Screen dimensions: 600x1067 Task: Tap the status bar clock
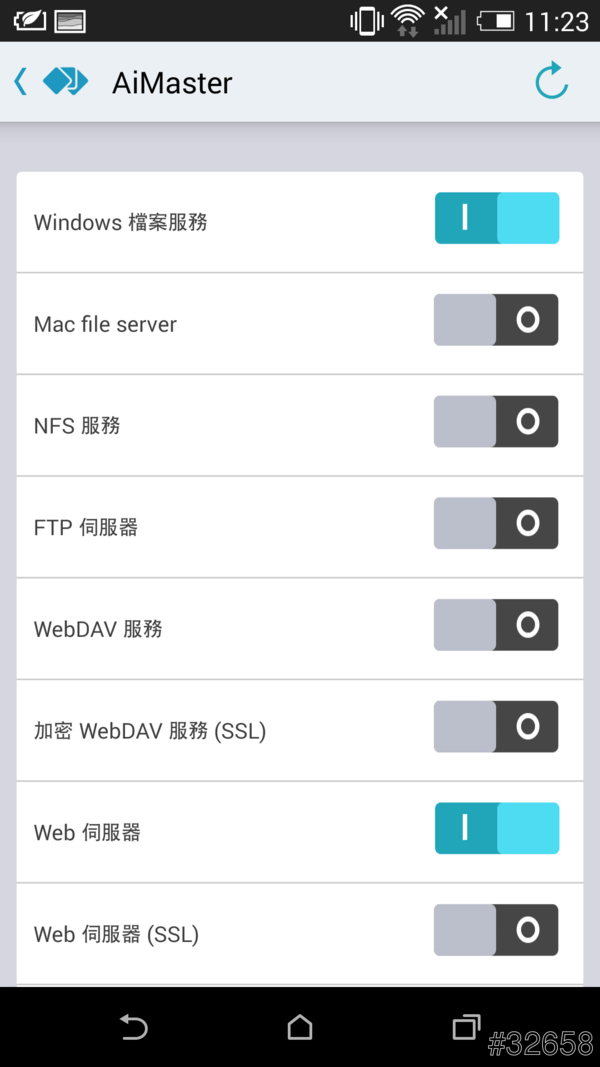[x=556, y=21]
